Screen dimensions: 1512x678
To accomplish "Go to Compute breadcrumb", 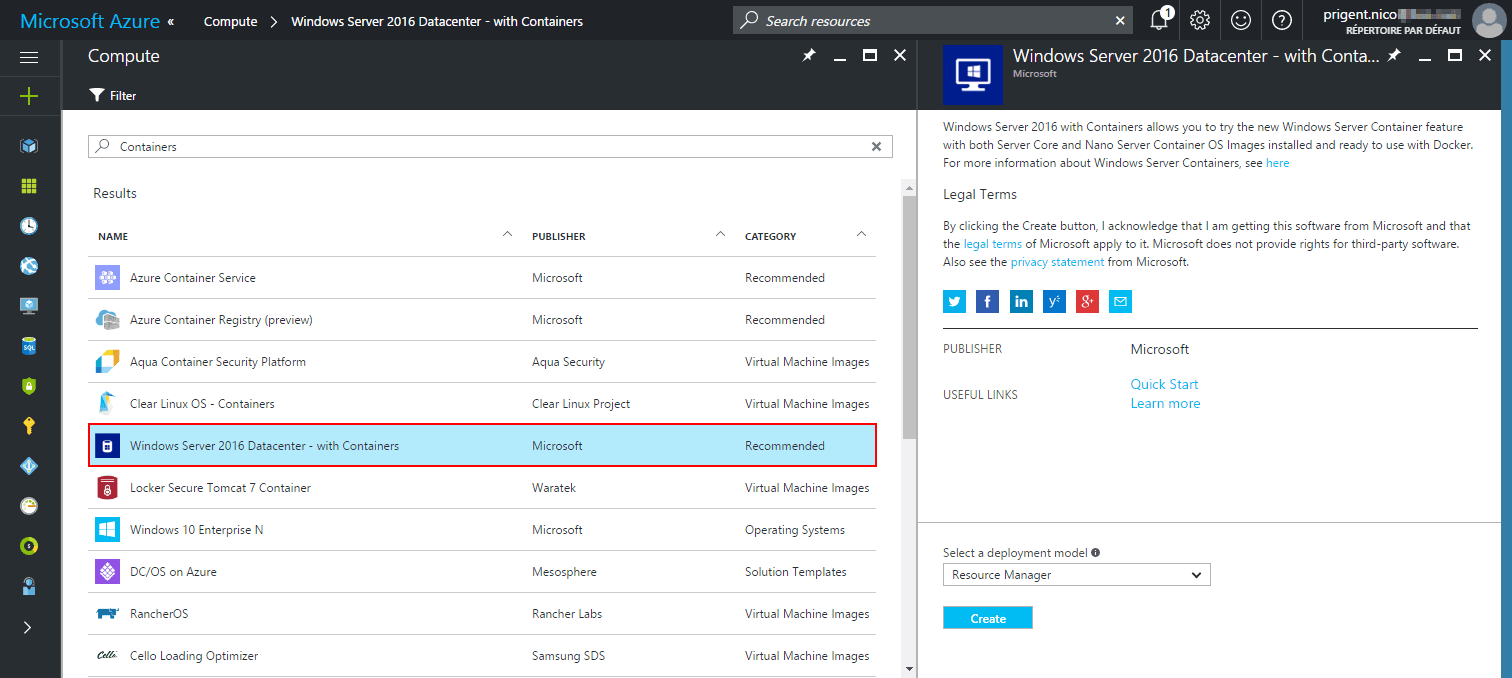I will point(230,21).
